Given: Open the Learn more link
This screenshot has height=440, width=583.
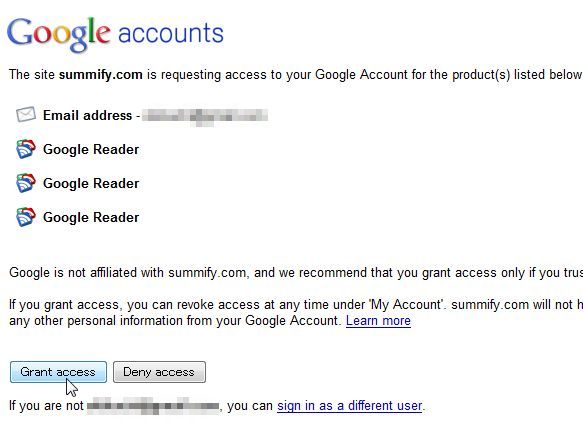Looking at the screenshot, I should pos(378,321).
